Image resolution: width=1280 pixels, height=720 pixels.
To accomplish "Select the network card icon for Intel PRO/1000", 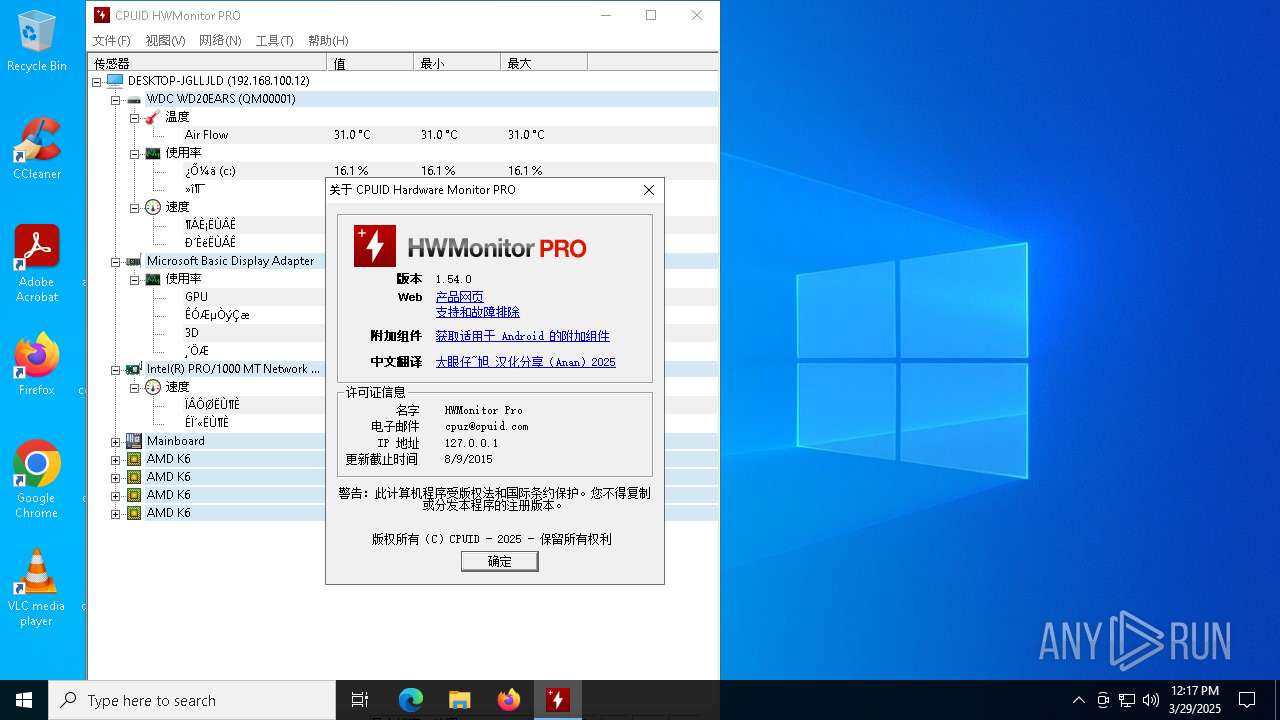I will click(133, 369).
